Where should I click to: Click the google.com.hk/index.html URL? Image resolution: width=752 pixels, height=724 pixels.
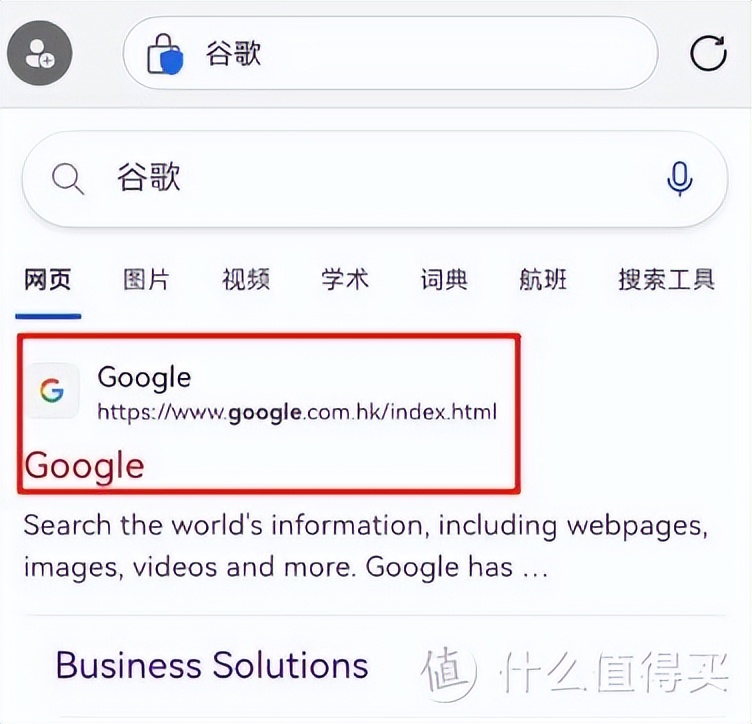[x=297, y=412]
